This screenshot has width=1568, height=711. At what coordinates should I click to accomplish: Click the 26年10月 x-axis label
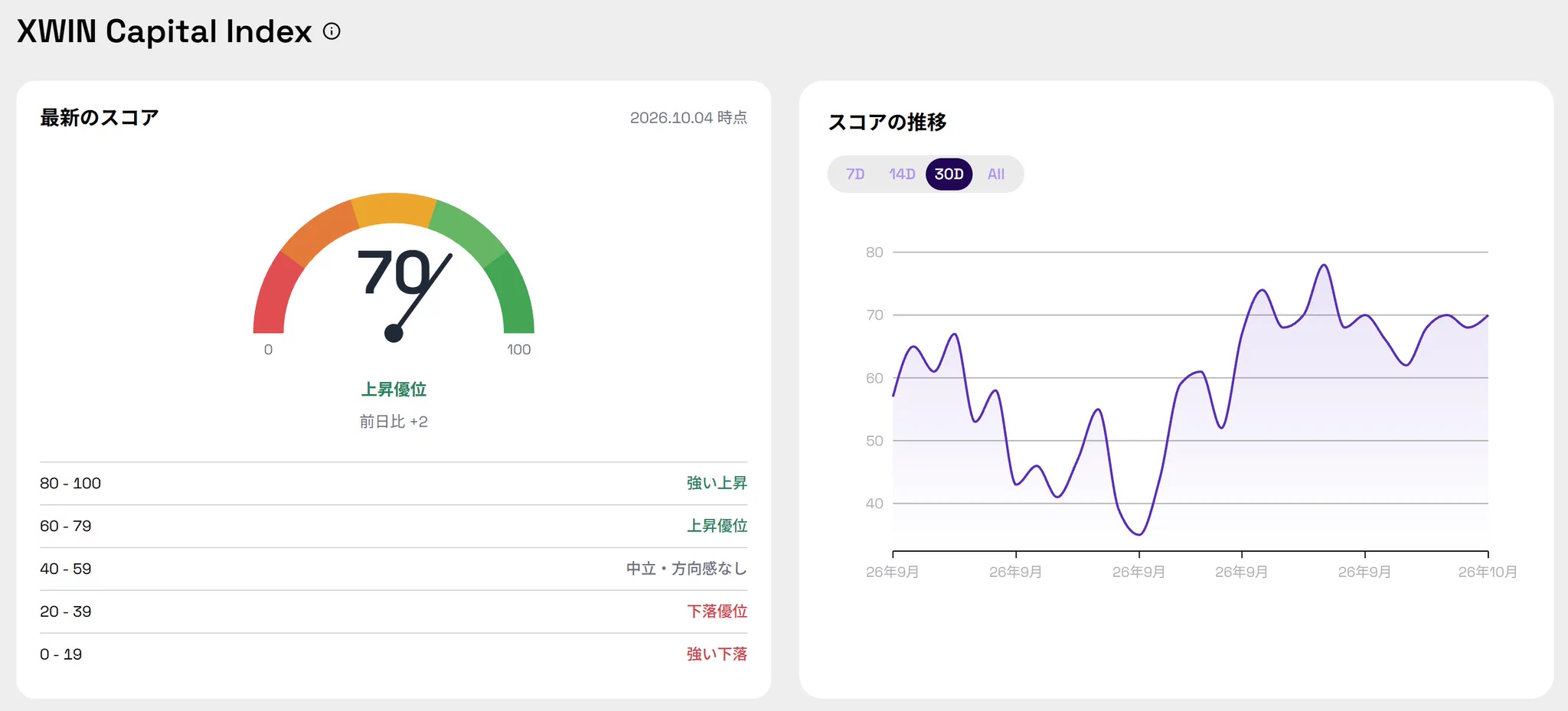[1487, 572]
